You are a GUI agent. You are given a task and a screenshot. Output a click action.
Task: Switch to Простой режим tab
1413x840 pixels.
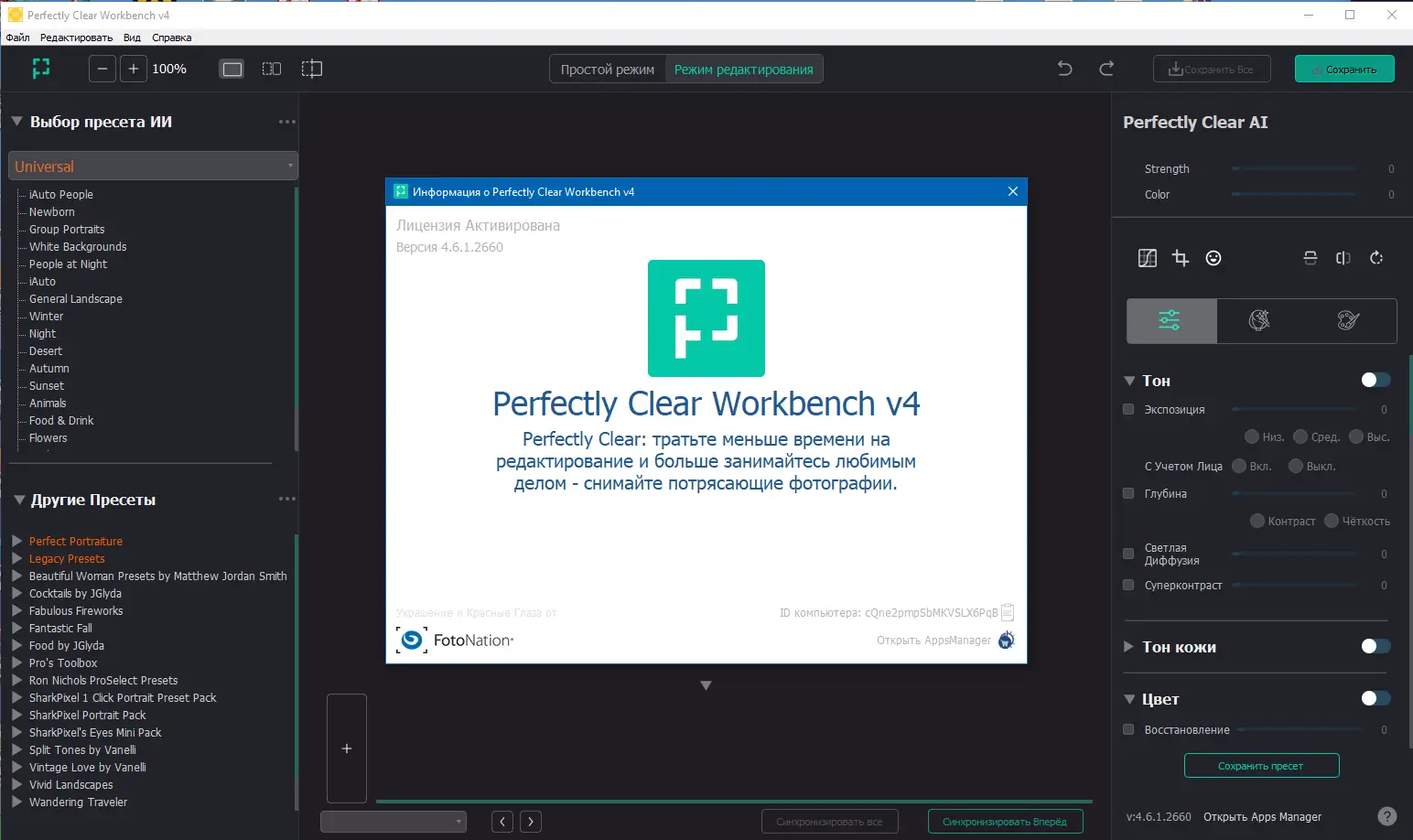tap(608, 70)
